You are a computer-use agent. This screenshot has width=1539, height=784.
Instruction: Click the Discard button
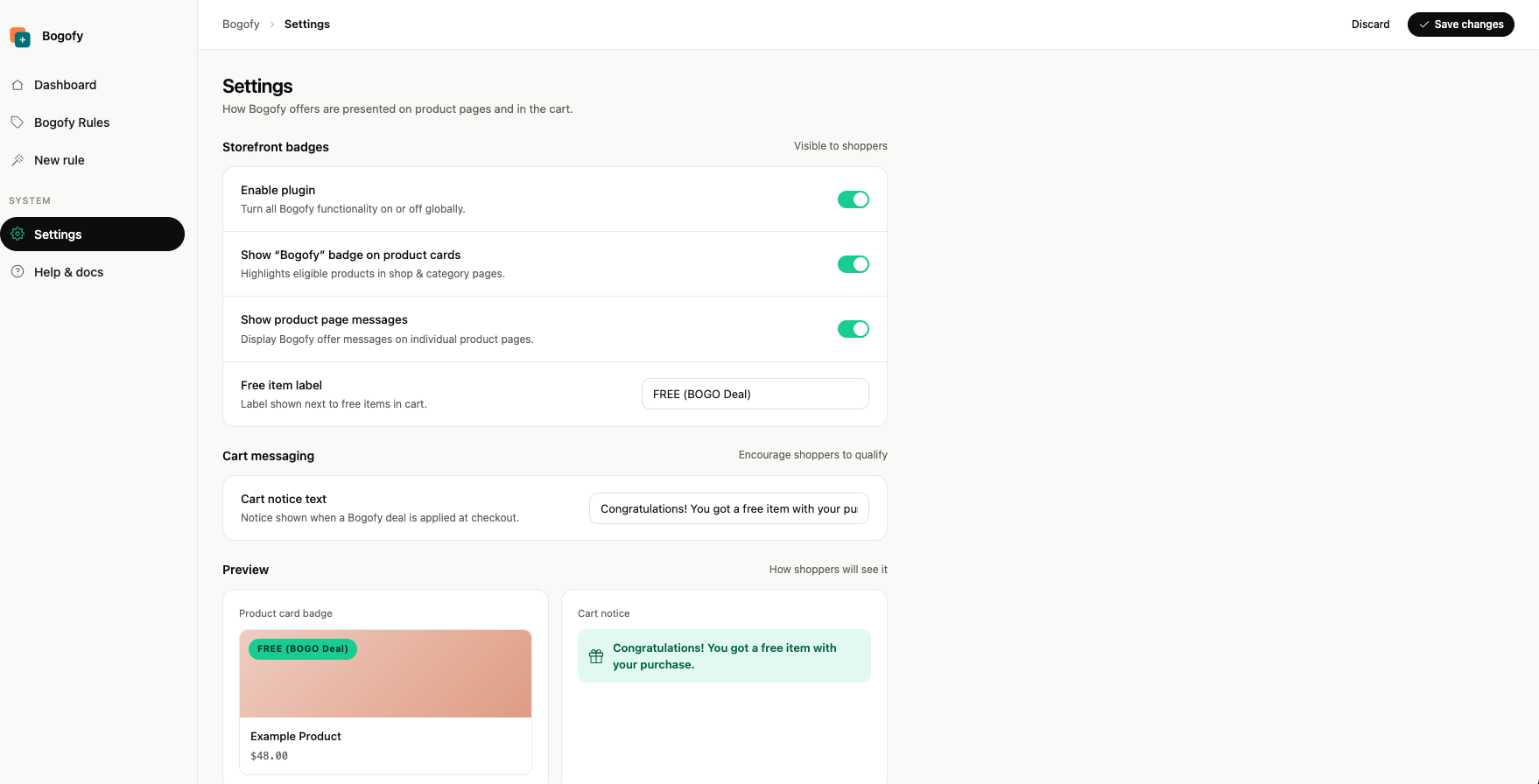1371,24
